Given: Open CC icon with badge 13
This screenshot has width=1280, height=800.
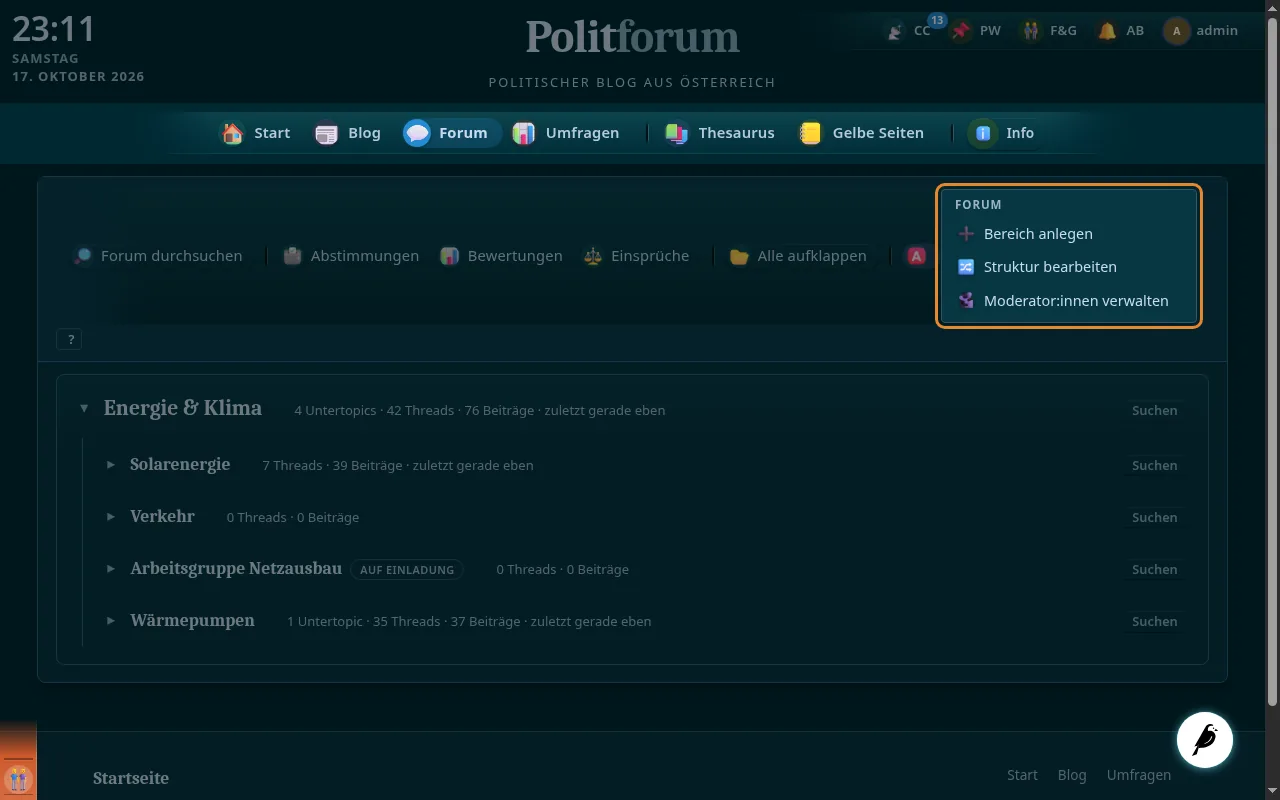Looking at the screenshot, I should 897,31.
